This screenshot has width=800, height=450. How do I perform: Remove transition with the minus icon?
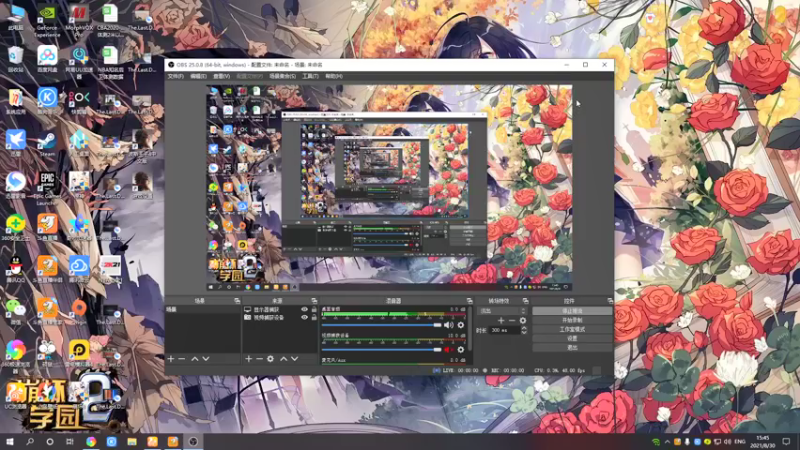pyautogui.click(x=512, y=320)
